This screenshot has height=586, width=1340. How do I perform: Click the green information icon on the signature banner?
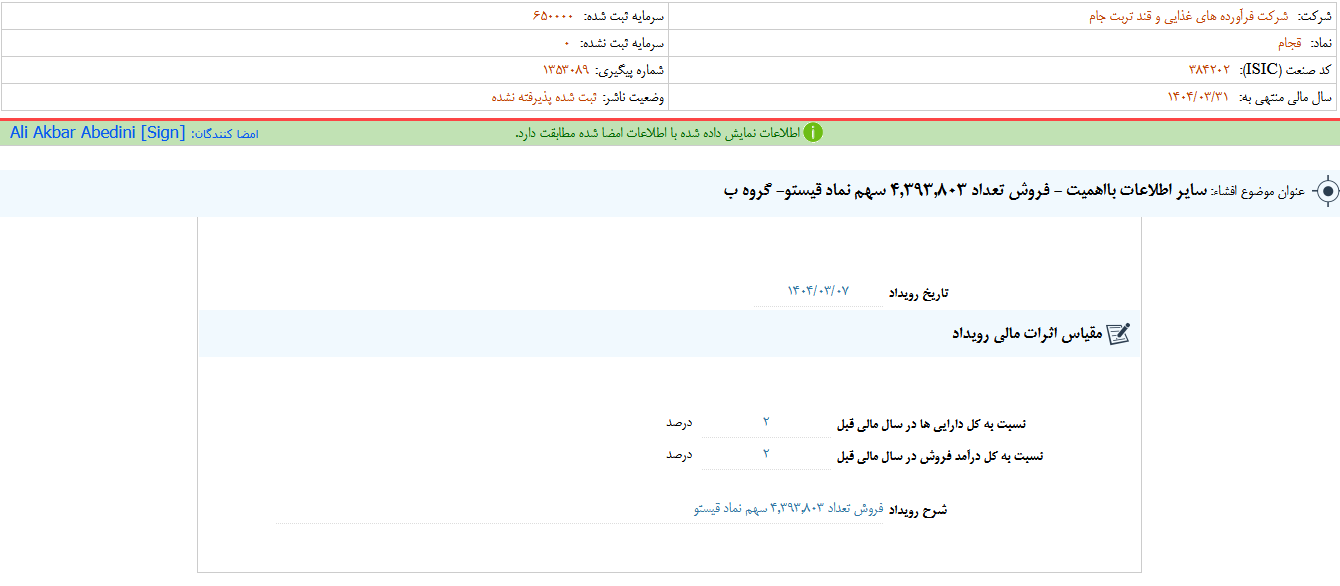(813, 131)
